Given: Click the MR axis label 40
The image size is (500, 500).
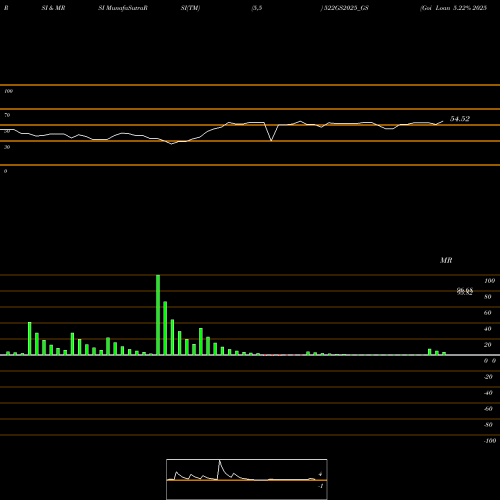Looking at the screenshot, I should 488,329.
